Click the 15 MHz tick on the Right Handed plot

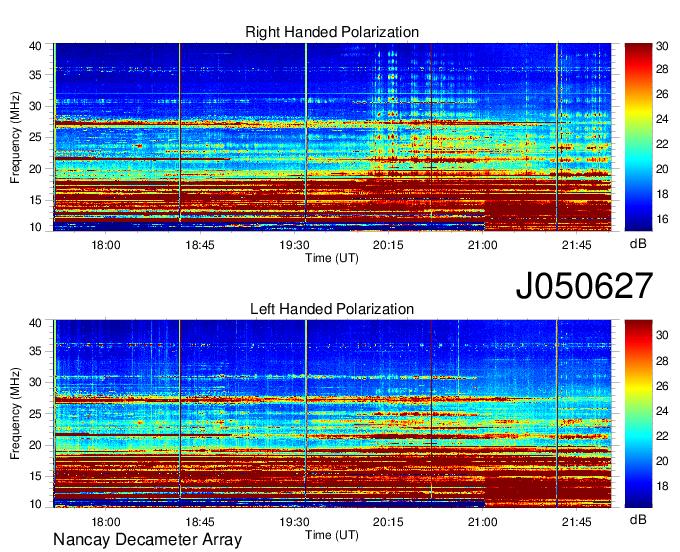point(35,200)
